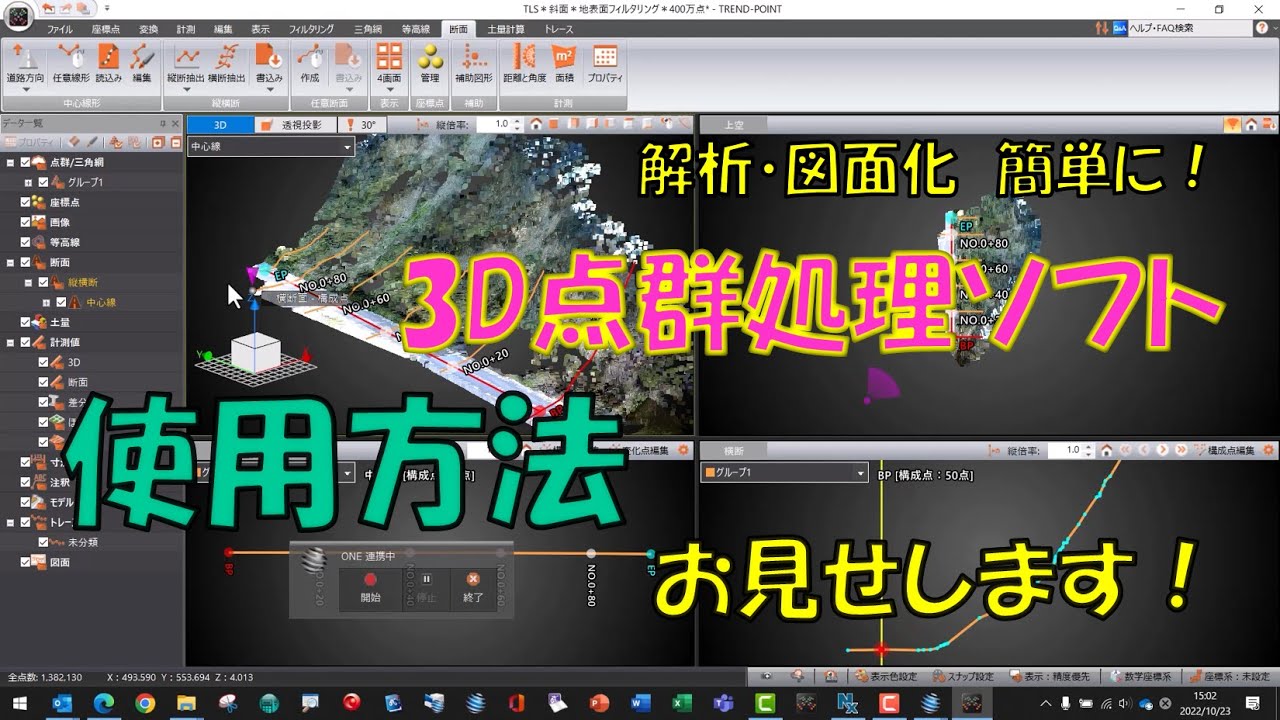Screen dimensions: 1280x720
Task: Open Google Chrome from the taskbar
Action: coord(144,703)
